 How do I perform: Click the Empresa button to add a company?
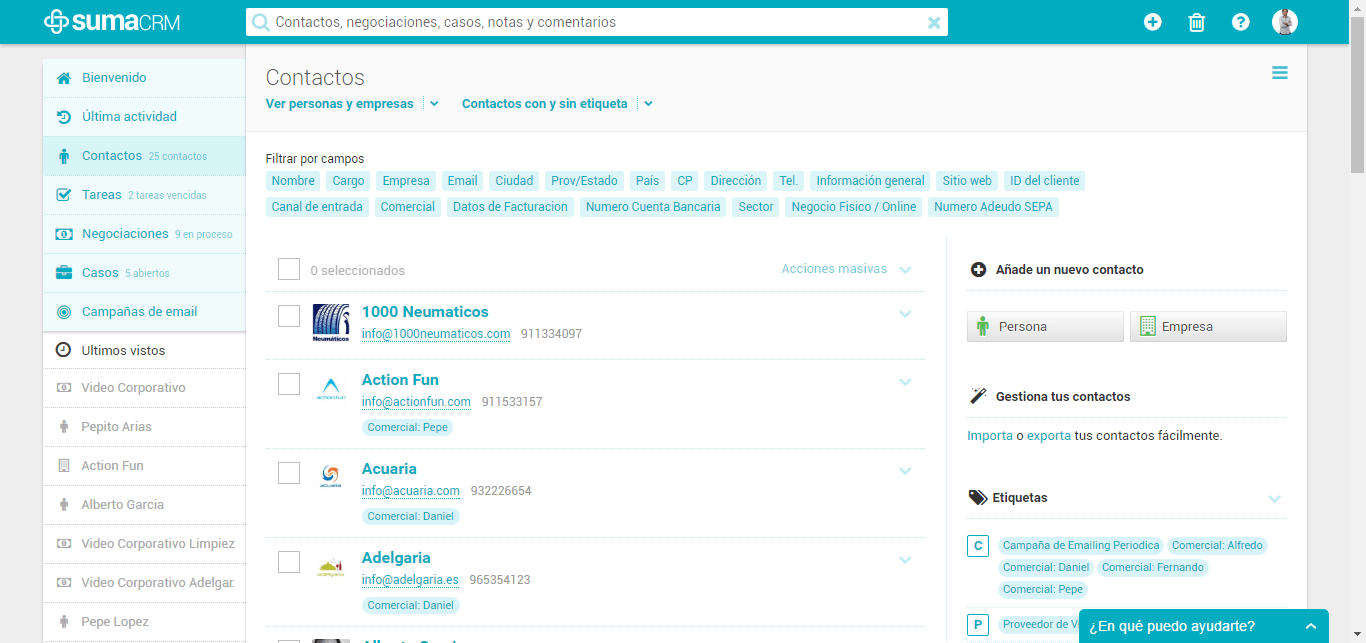click(x=1208, y=326)
